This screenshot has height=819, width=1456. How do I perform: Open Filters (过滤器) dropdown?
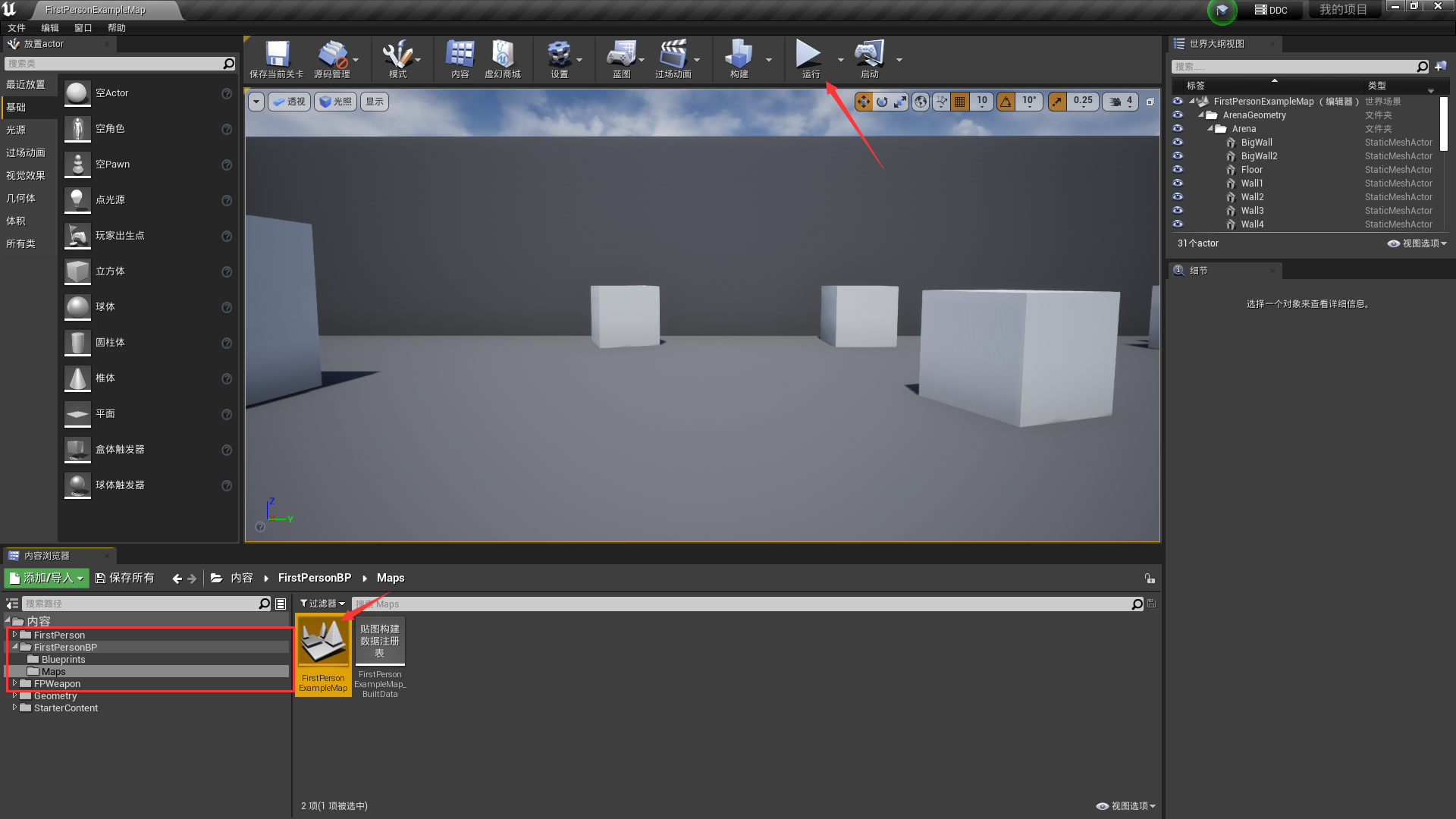(x=322, y=604)
